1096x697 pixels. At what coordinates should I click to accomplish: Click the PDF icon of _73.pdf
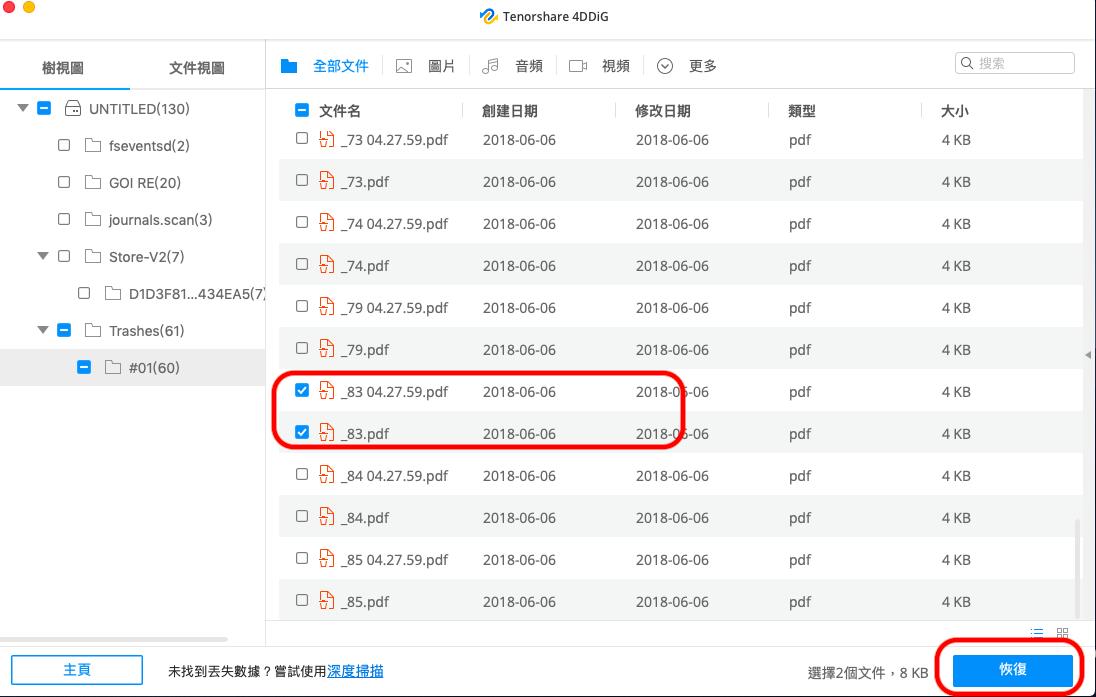coord(326,181)
